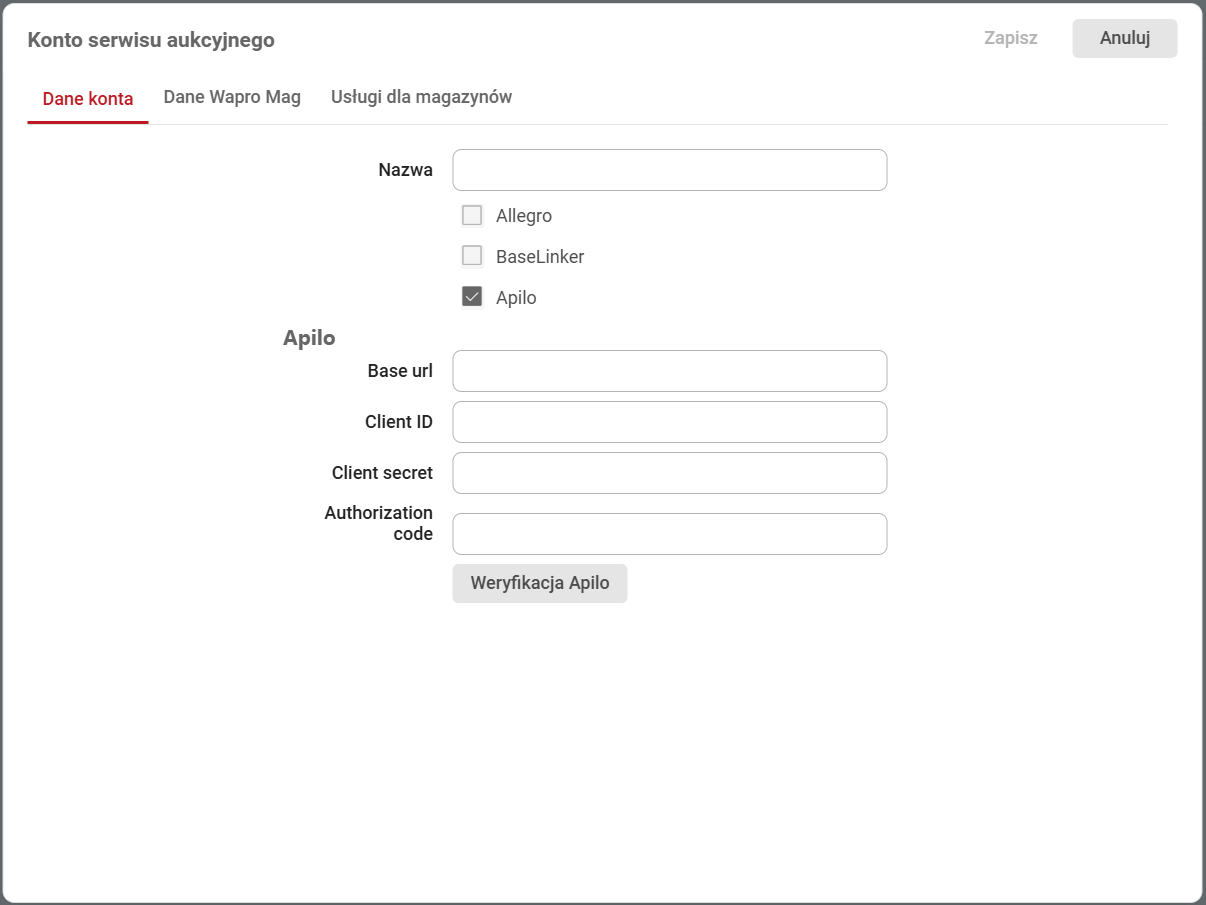Screen dimensions: 1206x905
Task: Click the BaseLinker label text
Action: click(x=539, y=257)
